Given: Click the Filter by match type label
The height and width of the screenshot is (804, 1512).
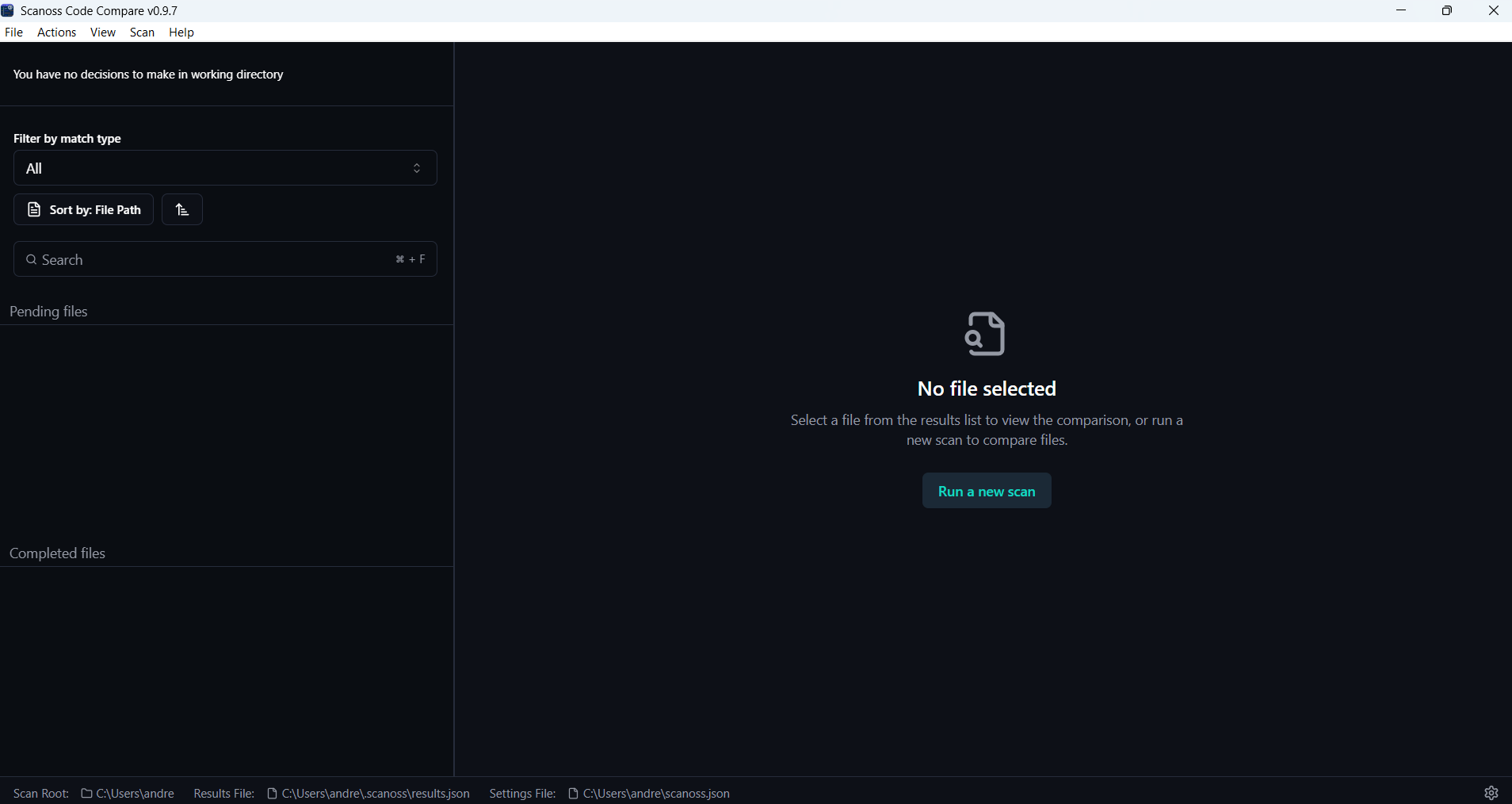Looking at the screenshot, I should (x=67, y=139).
